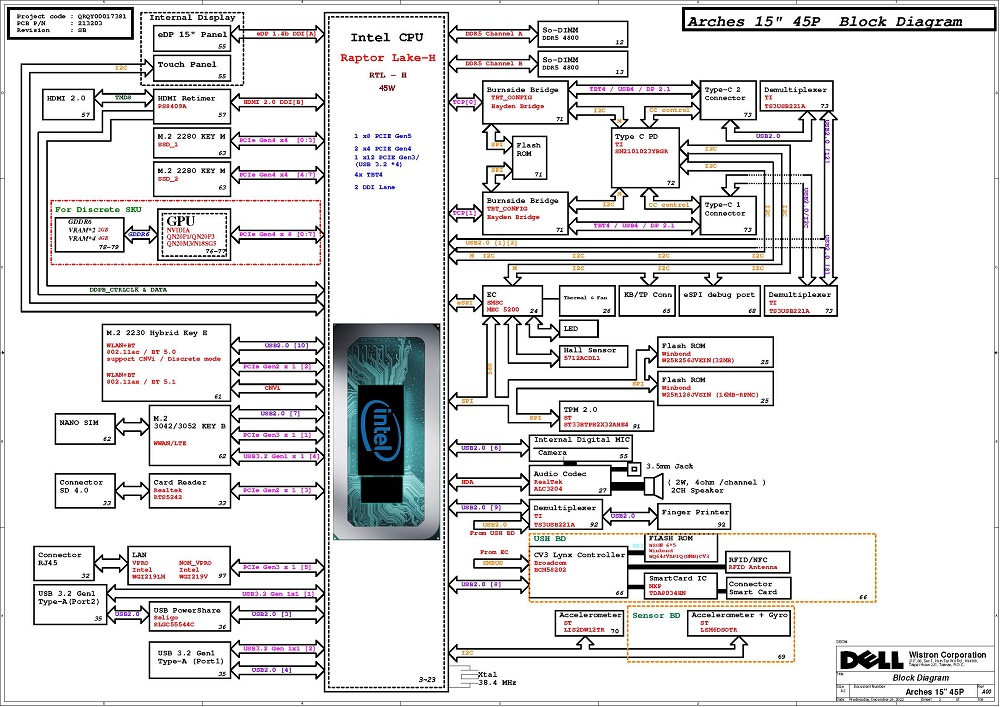Select So-DIMM on DDR5 Channel B

pos(584,64)
